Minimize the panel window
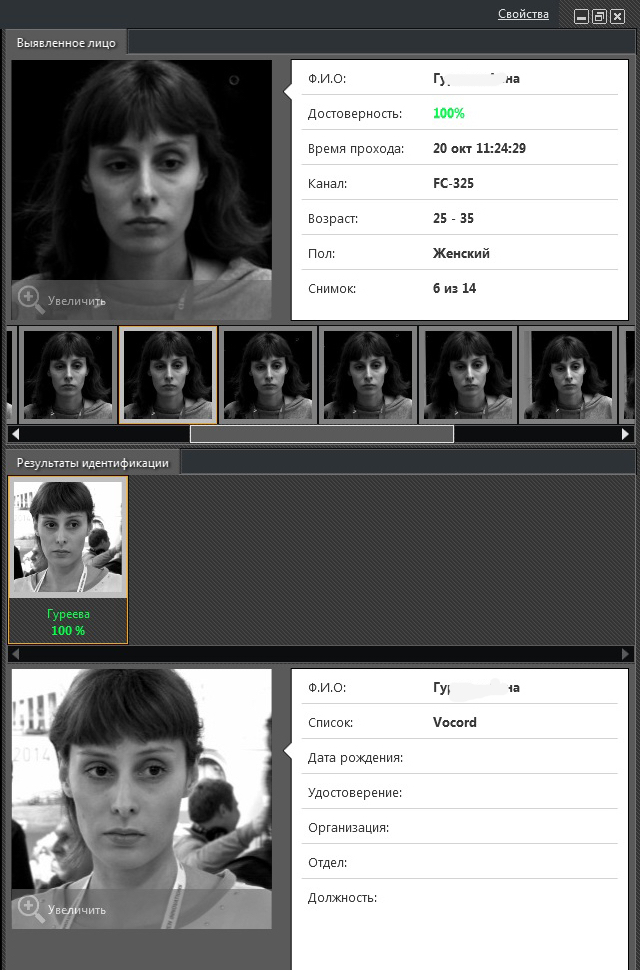This screenshot has height=971, width=641. [x=581, y=16]
